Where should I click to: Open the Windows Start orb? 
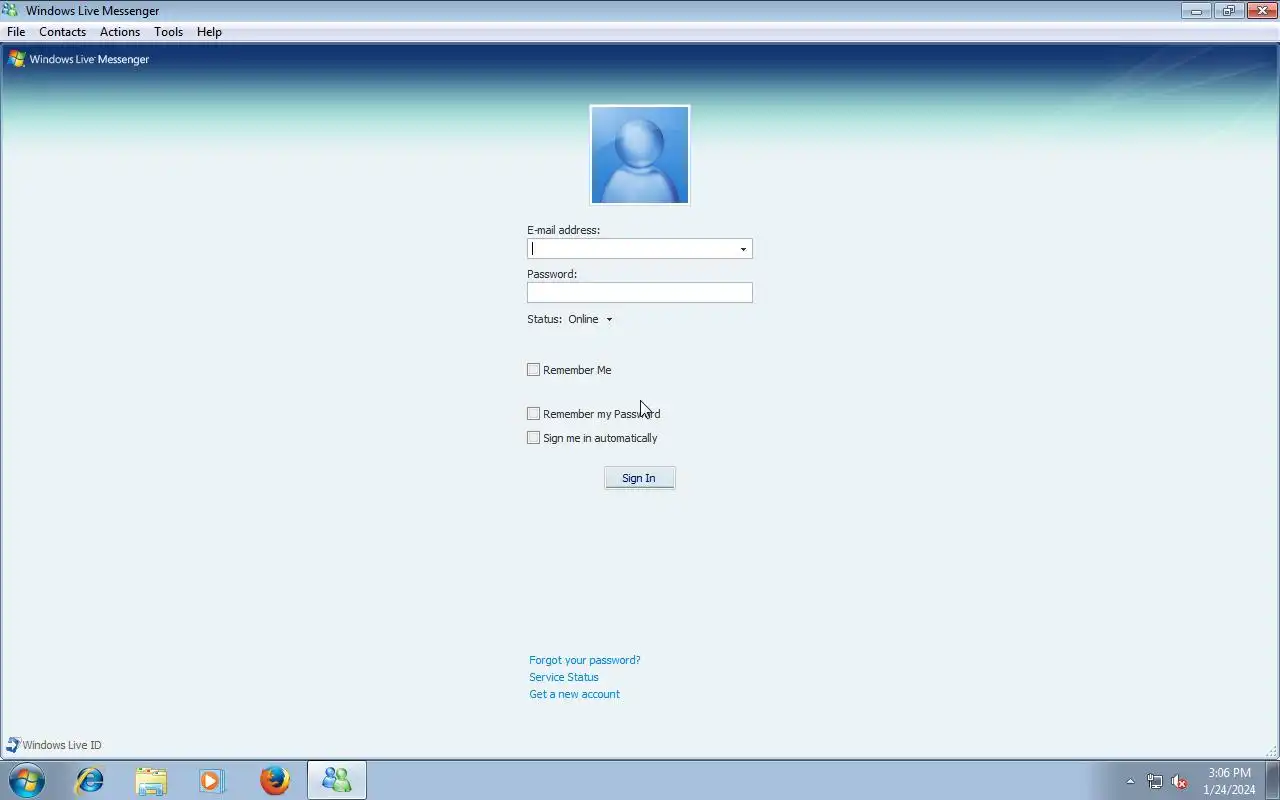[27, 780]
